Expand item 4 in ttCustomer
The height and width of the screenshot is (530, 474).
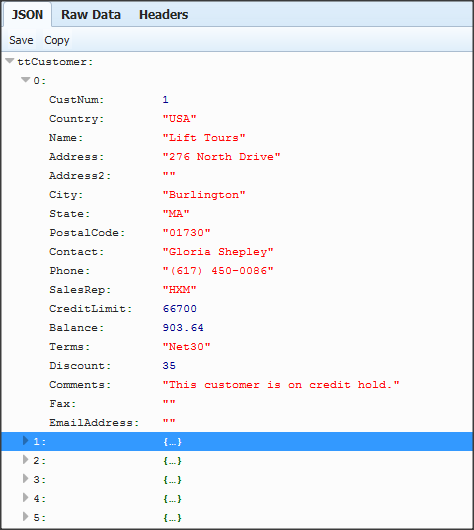tap(25, 498)
